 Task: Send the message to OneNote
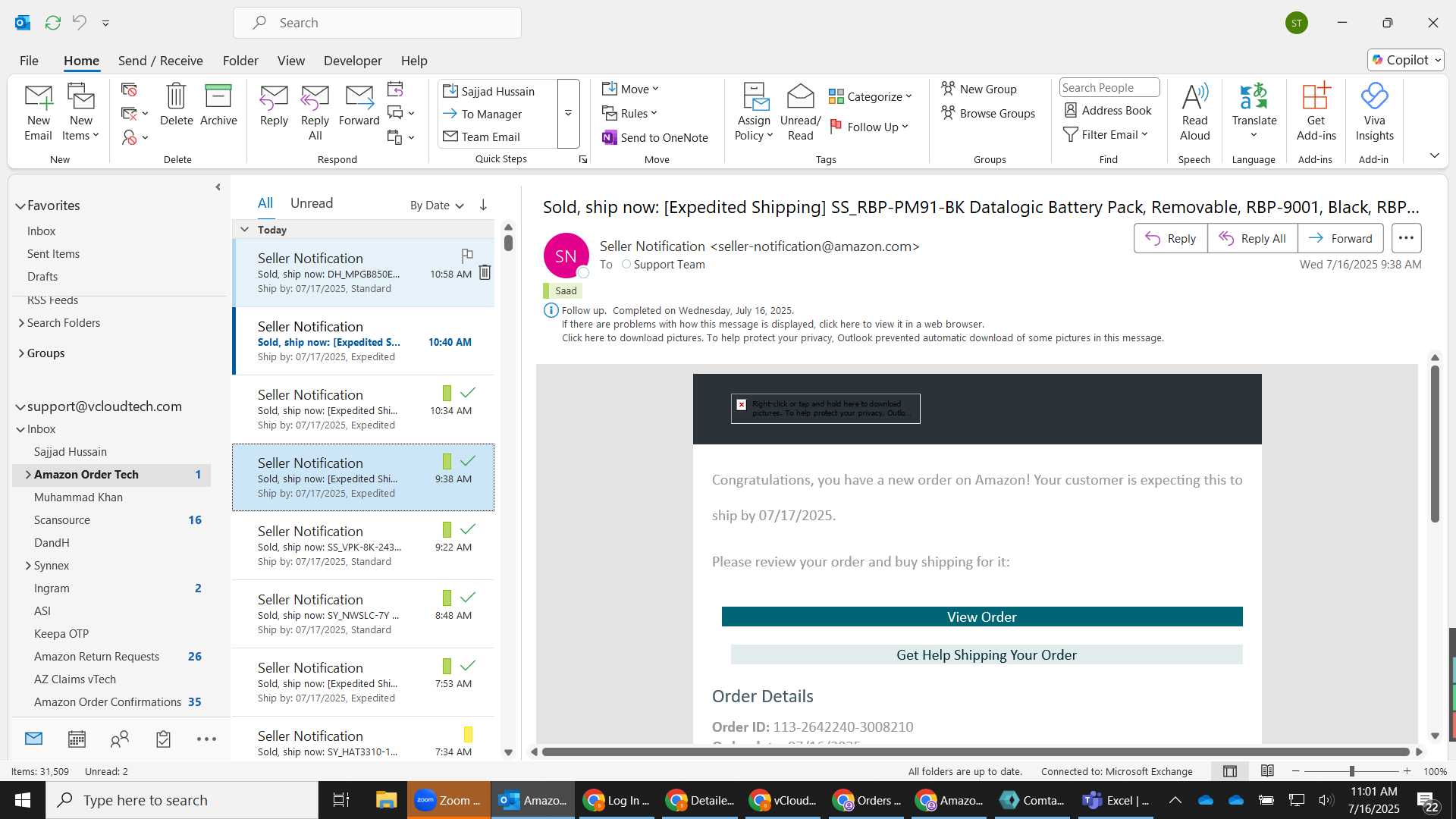point(656,137)
